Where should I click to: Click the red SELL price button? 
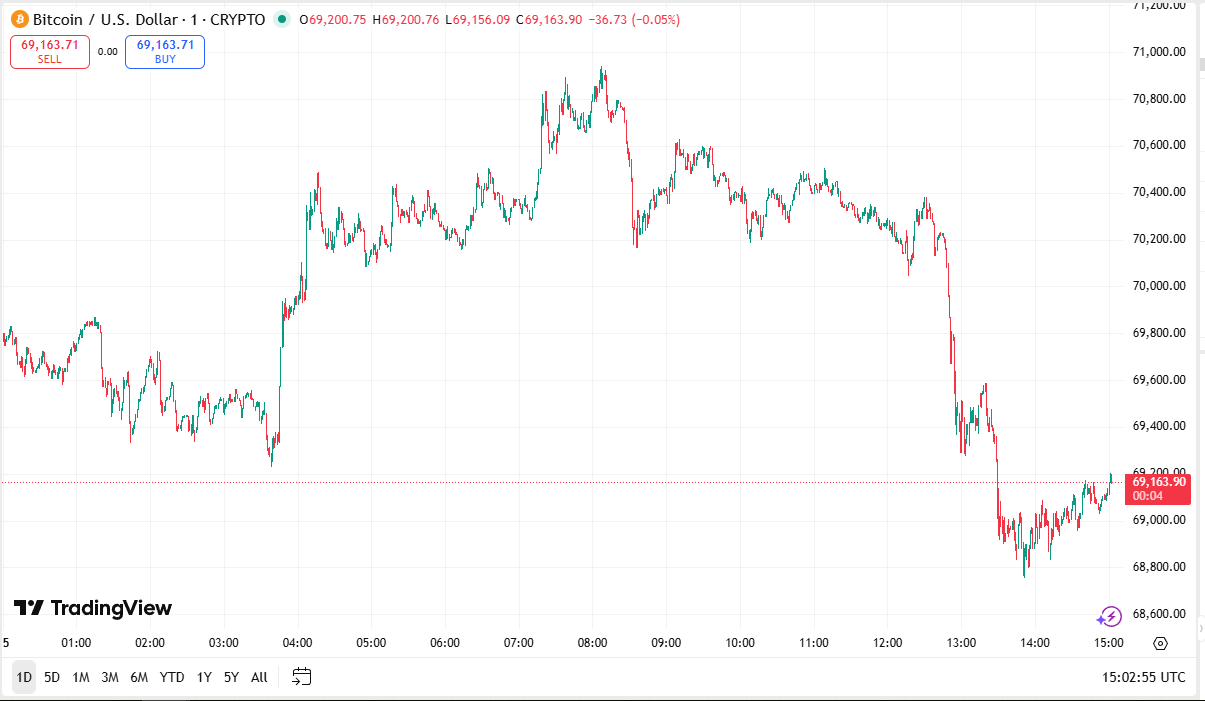click(x=50, y=52)
